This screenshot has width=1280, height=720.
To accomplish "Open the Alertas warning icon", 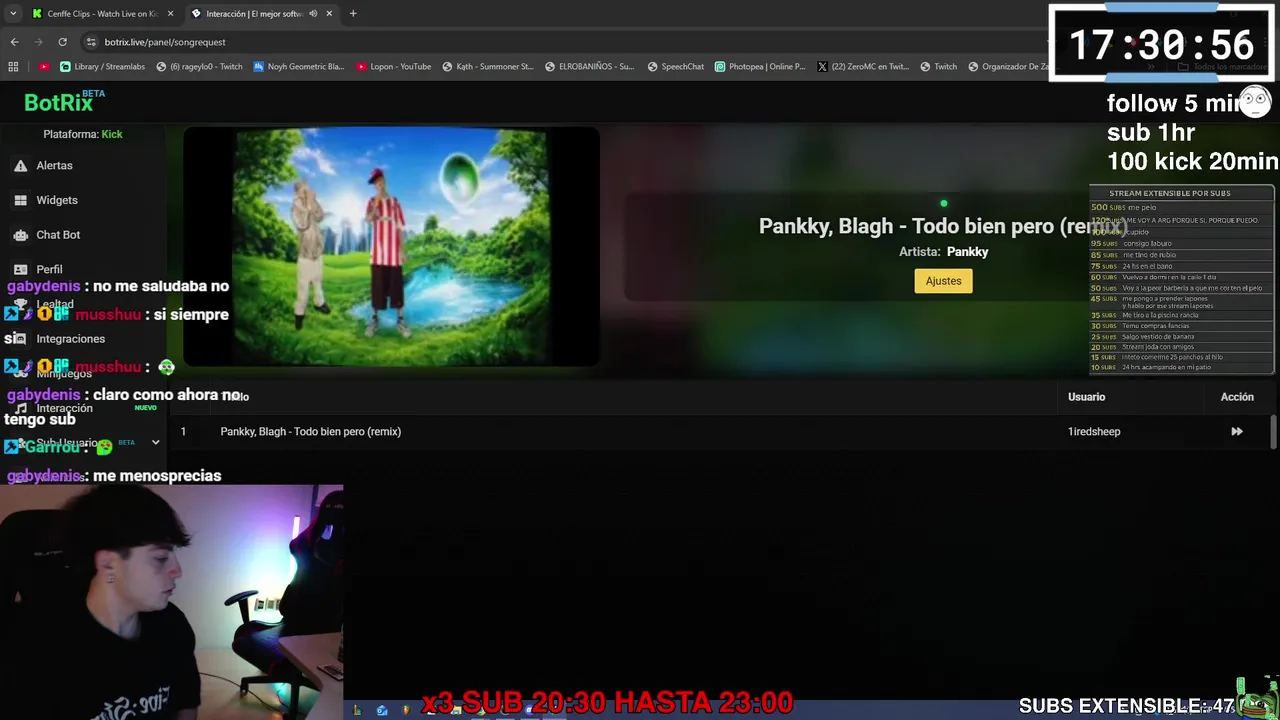I will (20, 166).
